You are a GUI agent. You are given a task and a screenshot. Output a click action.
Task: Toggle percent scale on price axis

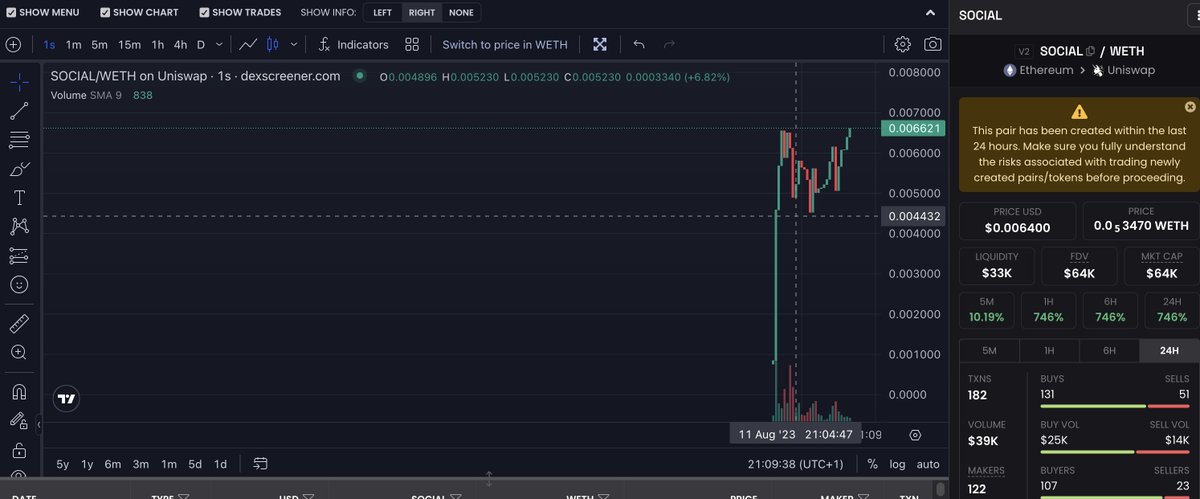coord(872,464)
